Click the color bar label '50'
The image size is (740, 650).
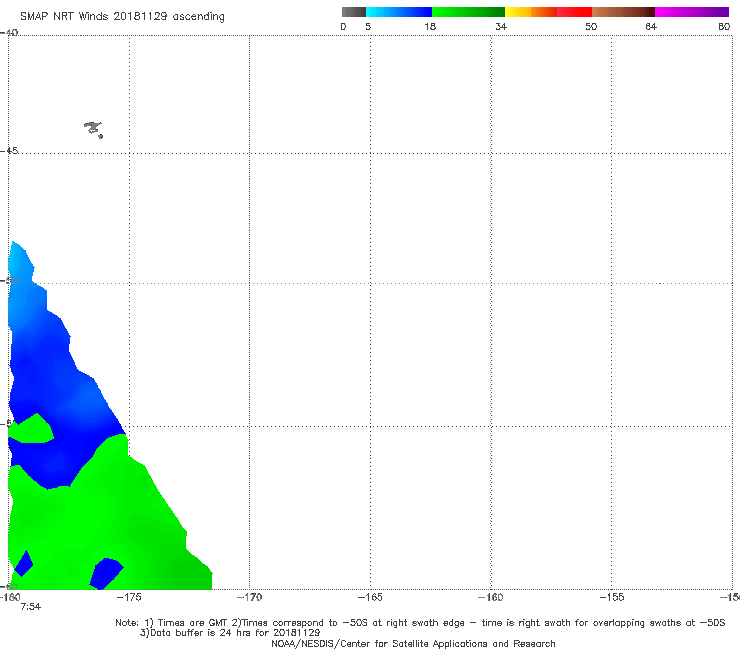click(591, 26)
